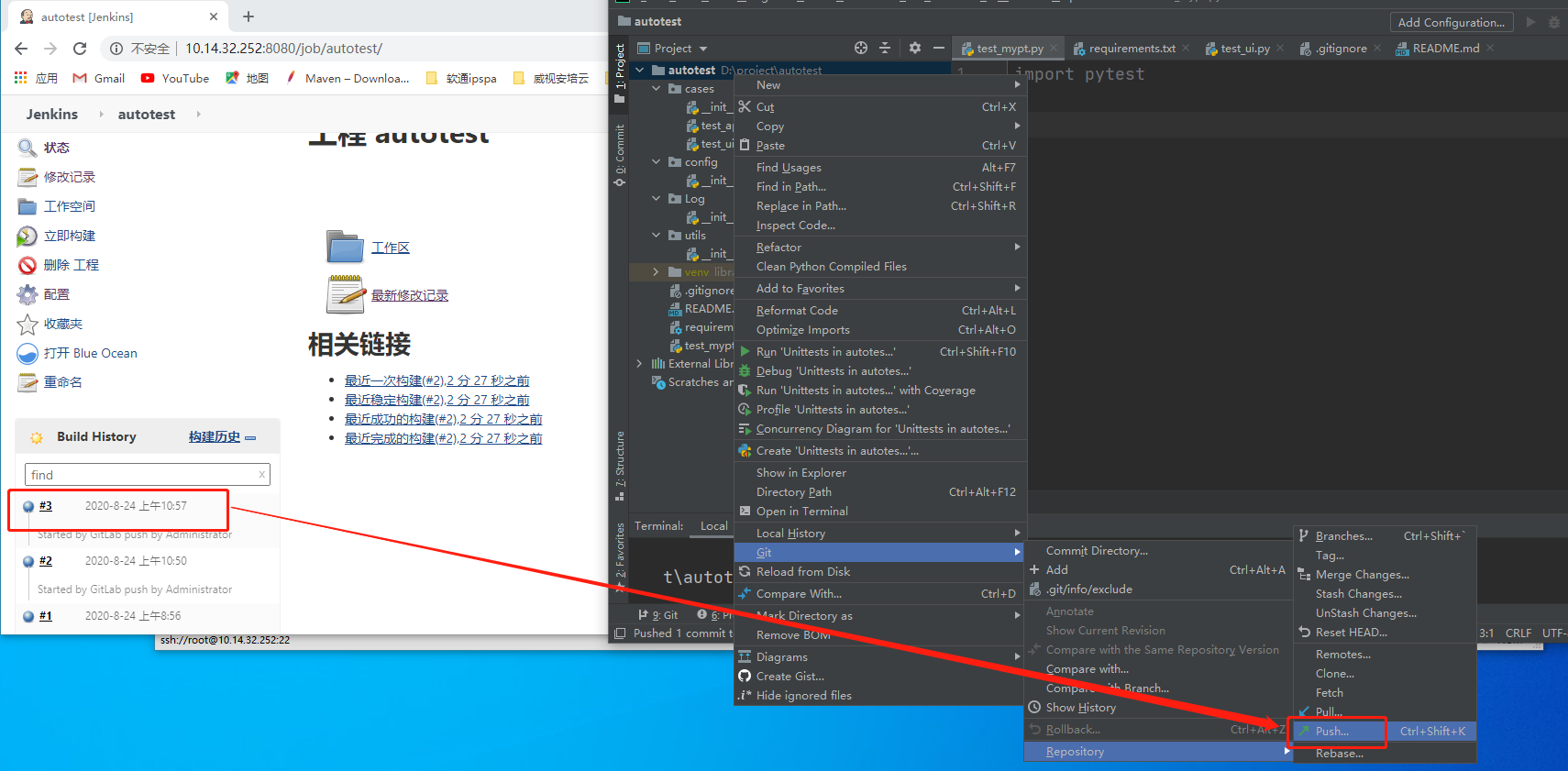Click the Reload from Disk refresh icon
This screenshot has height=771, width=1568.
(x=745, y=571)
